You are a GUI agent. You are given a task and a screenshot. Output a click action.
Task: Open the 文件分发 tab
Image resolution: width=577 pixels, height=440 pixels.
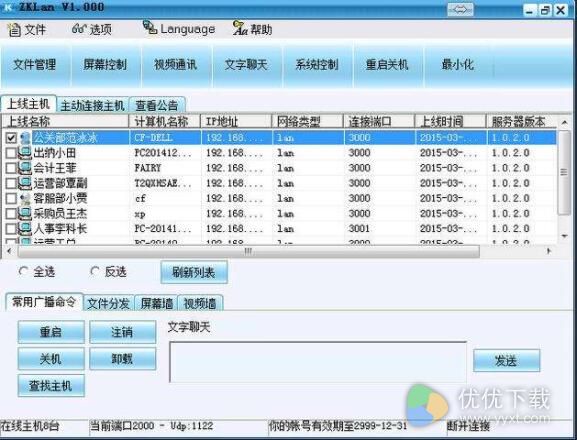108,304
